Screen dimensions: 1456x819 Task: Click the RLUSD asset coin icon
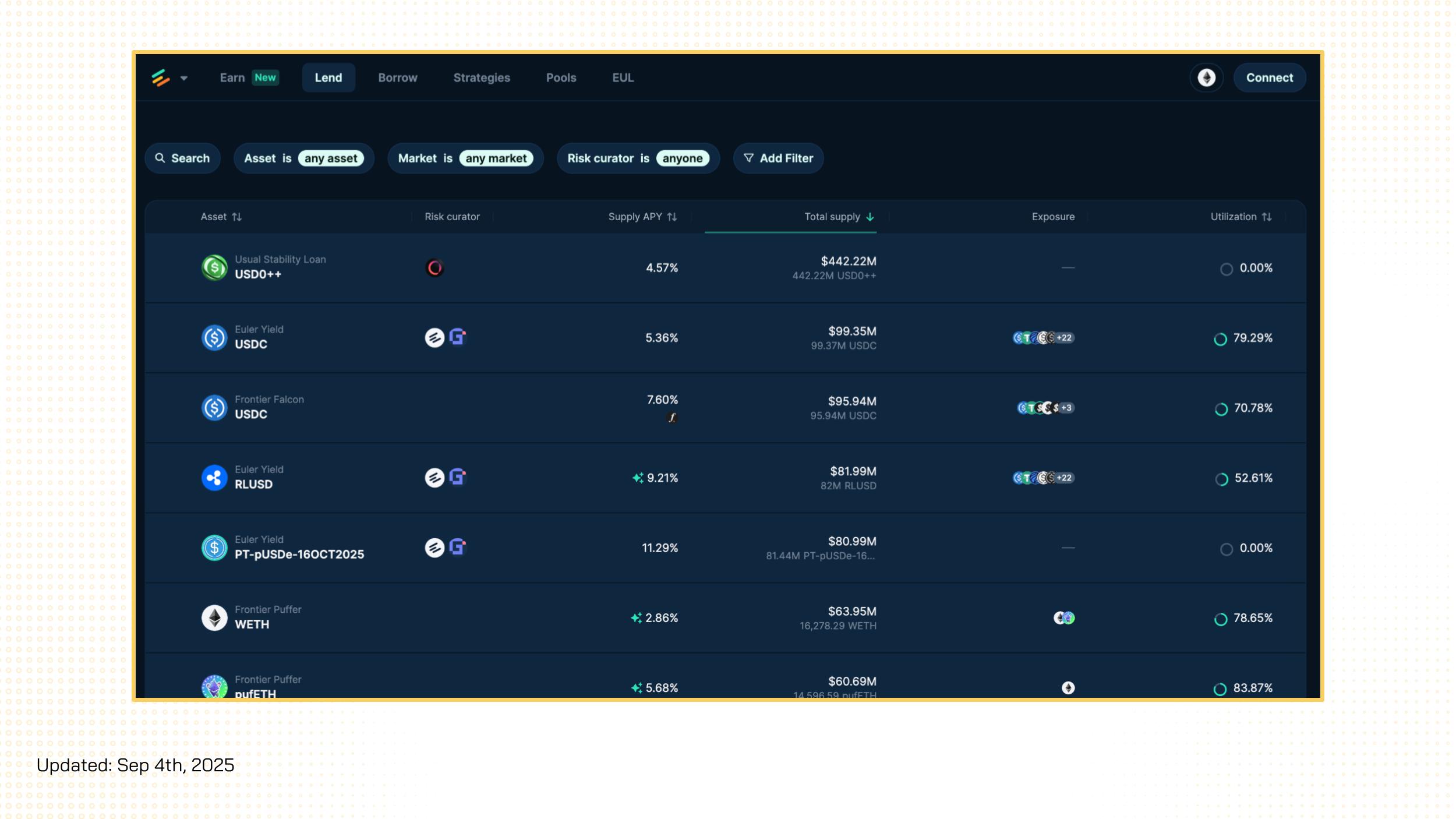point(214,478)
